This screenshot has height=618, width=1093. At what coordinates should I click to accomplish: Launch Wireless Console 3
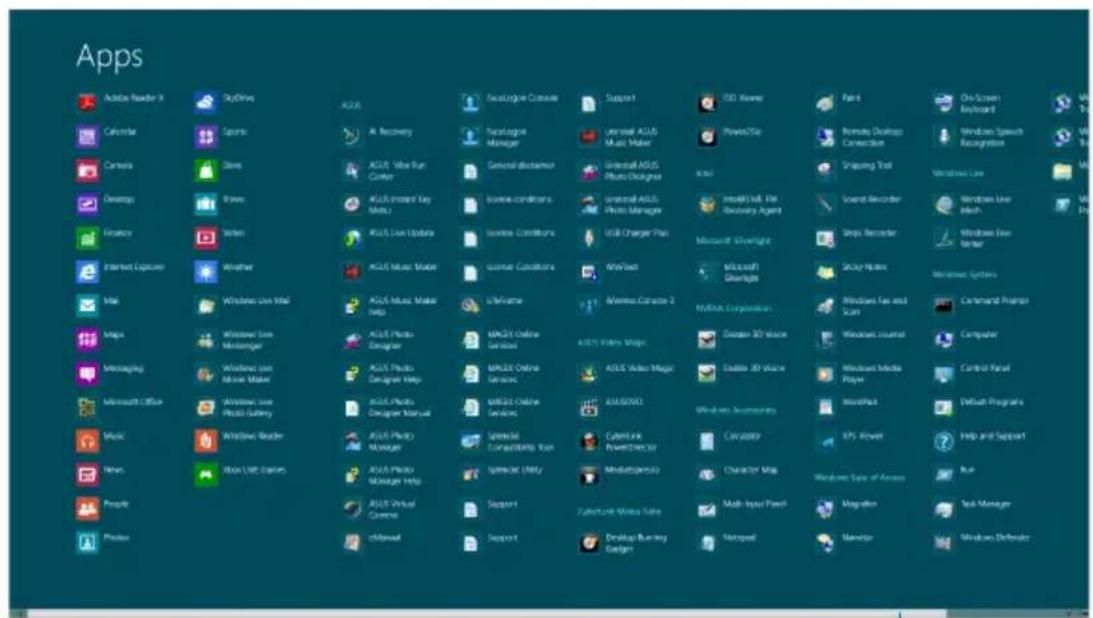pyautogui.click(x=627, y=305)
